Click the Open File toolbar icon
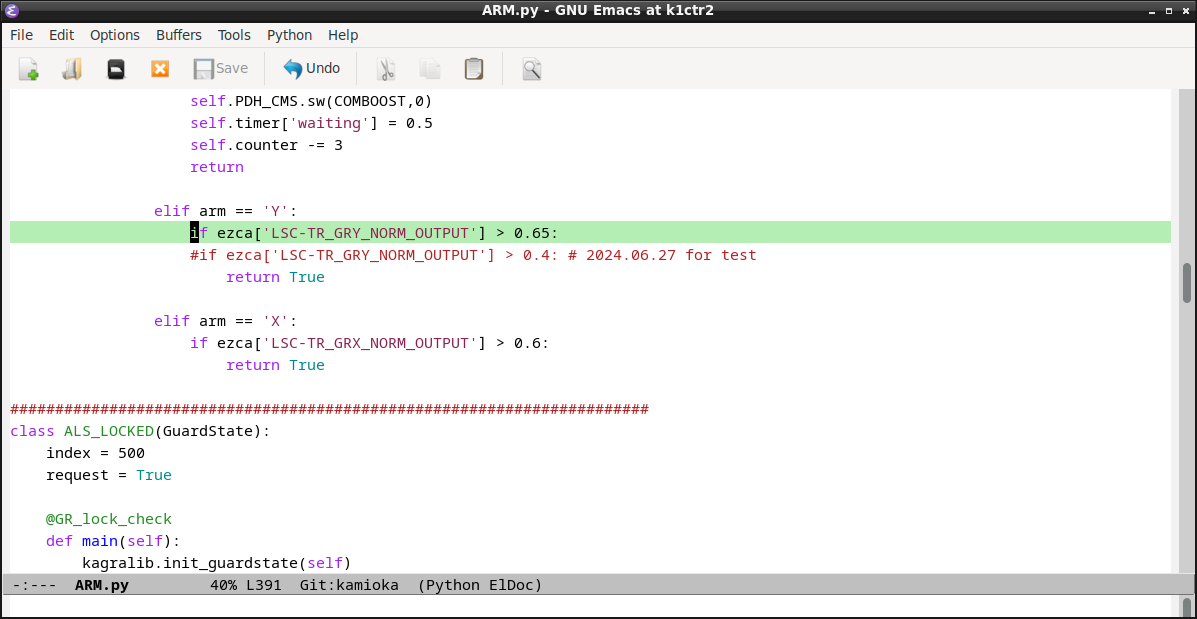Screen dimensions: 1197x619 (x=72, y=69)
